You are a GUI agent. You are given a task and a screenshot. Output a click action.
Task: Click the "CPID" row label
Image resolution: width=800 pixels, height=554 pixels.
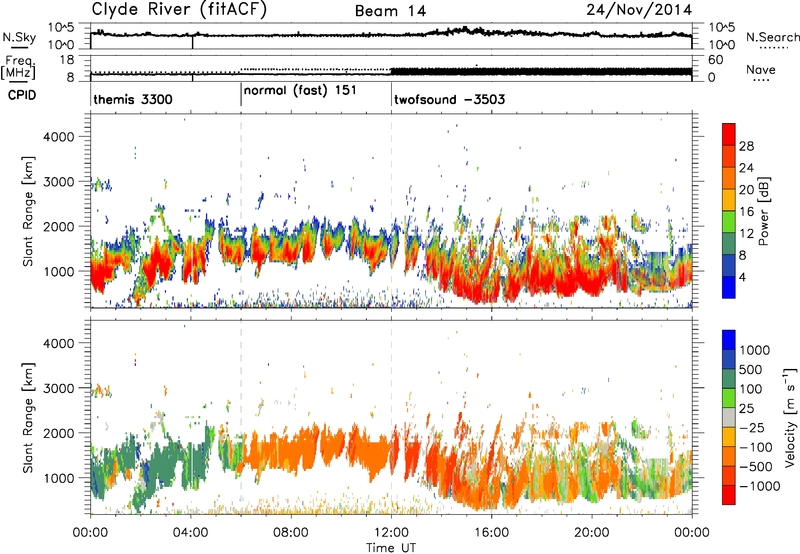pos(21,95)
